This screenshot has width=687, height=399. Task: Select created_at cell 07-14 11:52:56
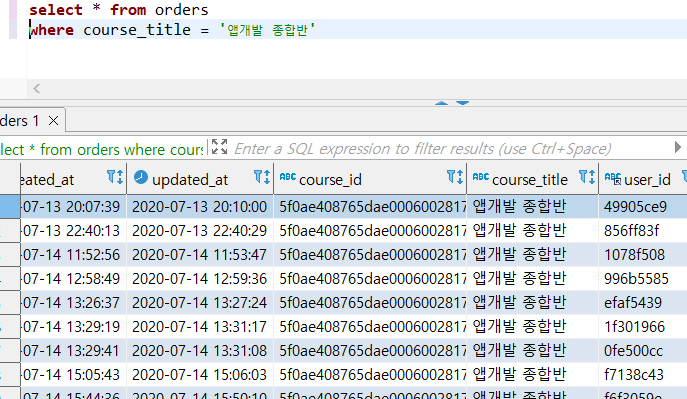pos(73,254)
